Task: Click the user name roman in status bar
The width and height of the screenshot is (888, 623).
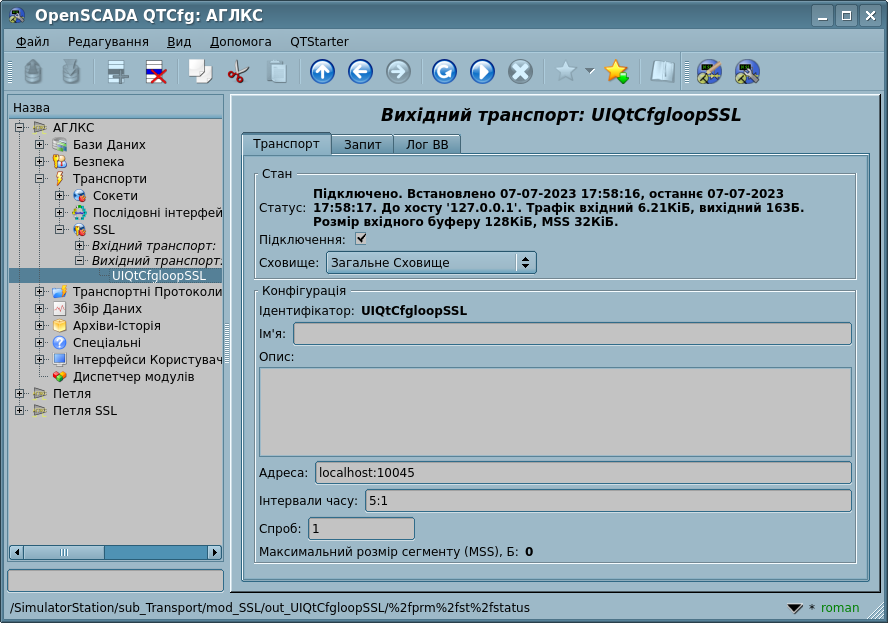Action: coord(840,608)
